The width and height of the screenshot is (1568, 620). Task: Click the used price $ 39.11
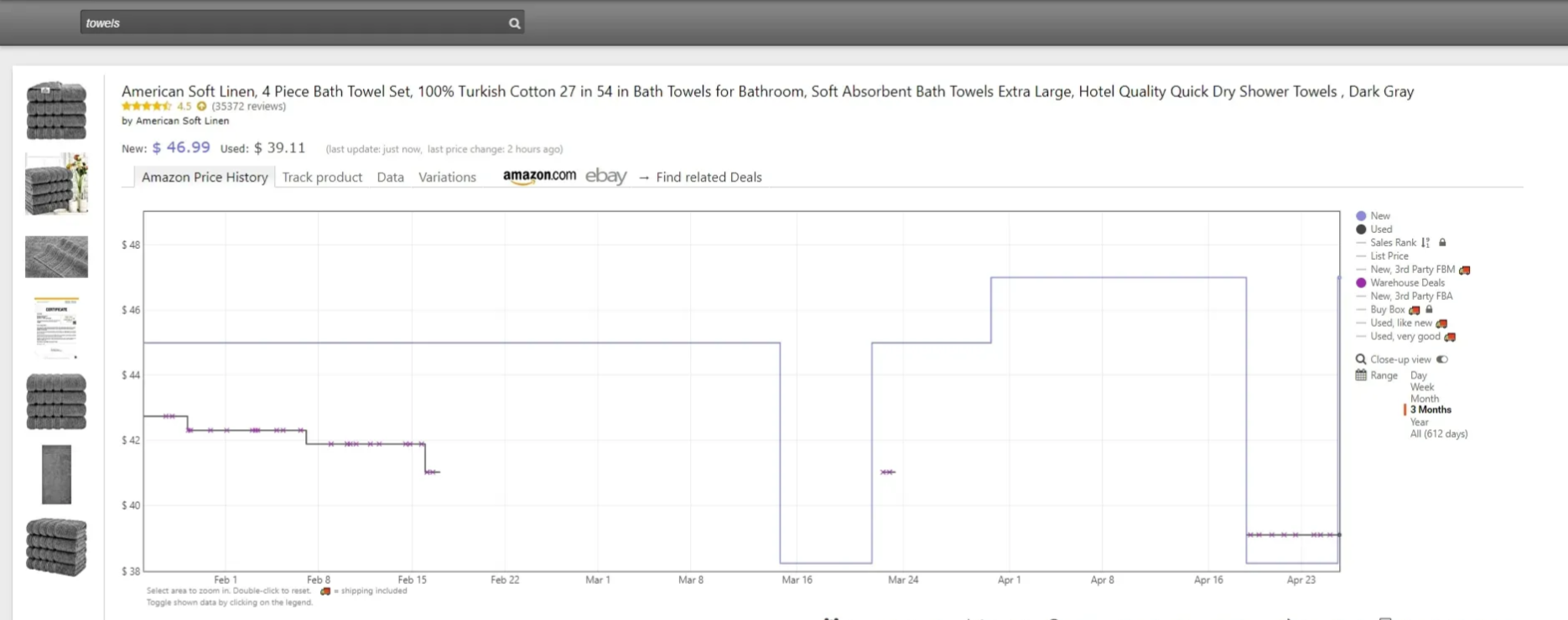coord(280,148)
